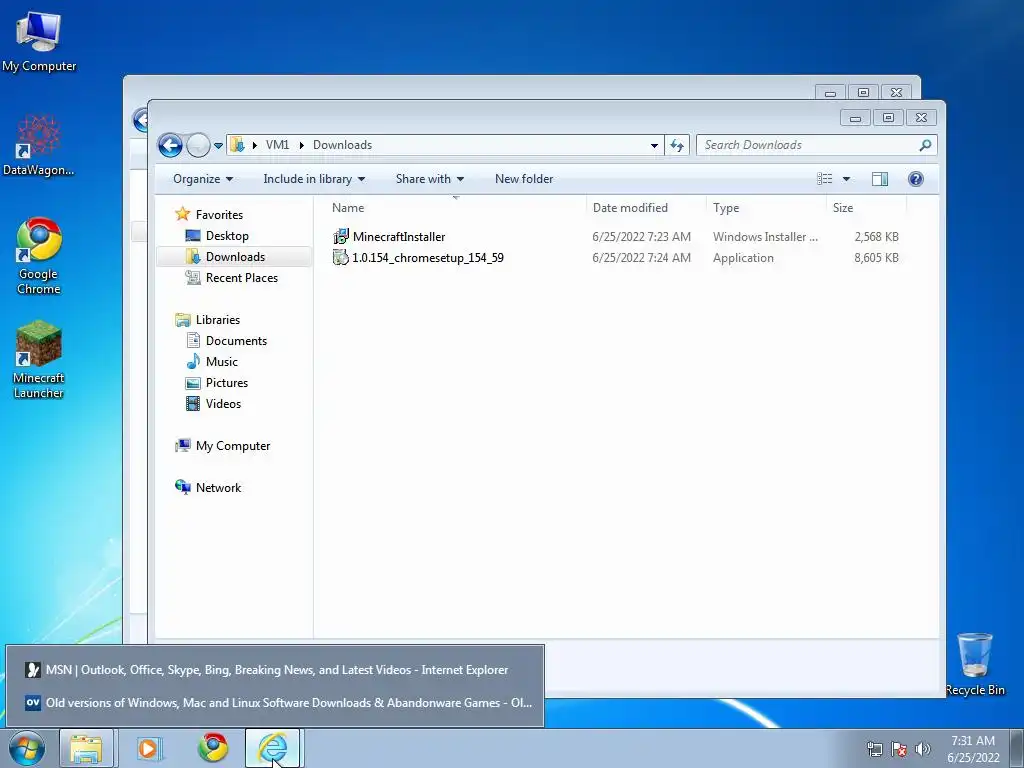Viewport: 1024px width, 768px height.
Task: Click the forward navigation arrow button
Action: (198, 145)
